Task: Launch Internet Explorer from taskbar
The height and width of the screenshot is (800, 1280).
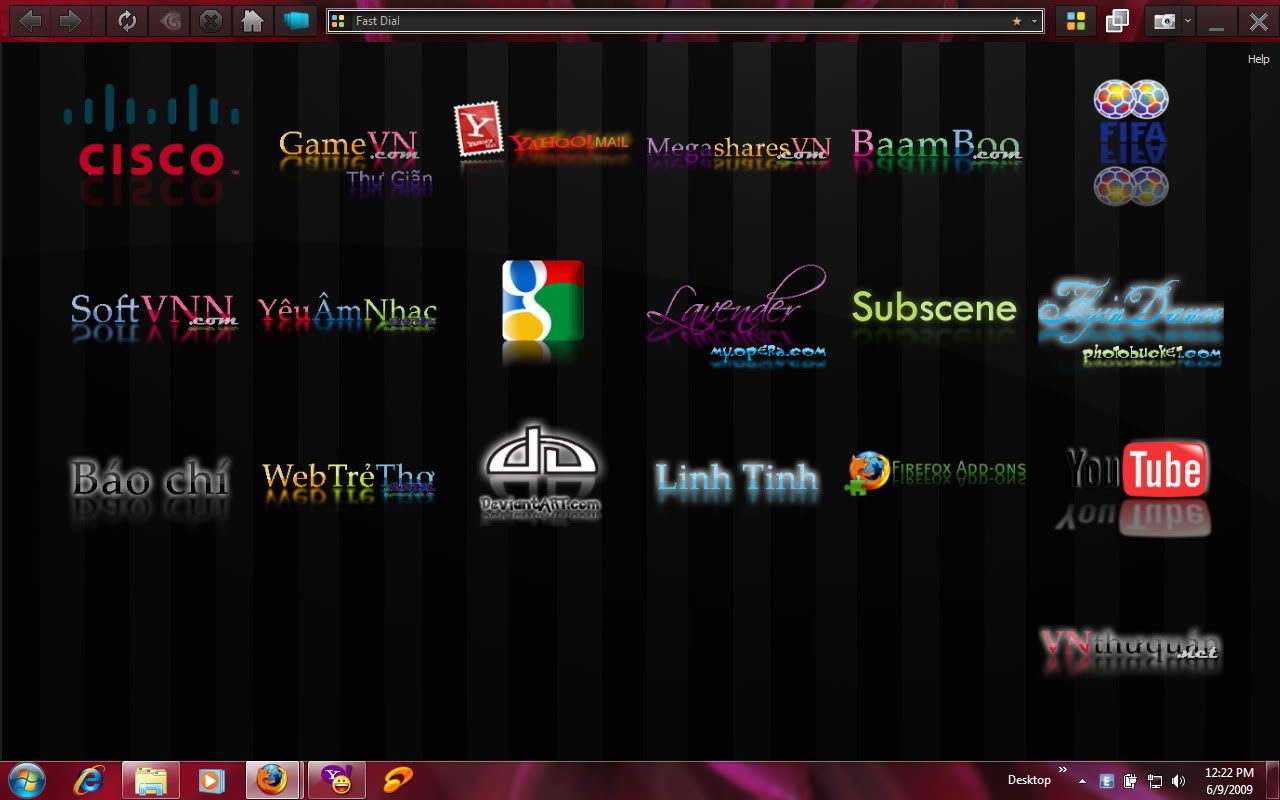Action: pos(89,780)
